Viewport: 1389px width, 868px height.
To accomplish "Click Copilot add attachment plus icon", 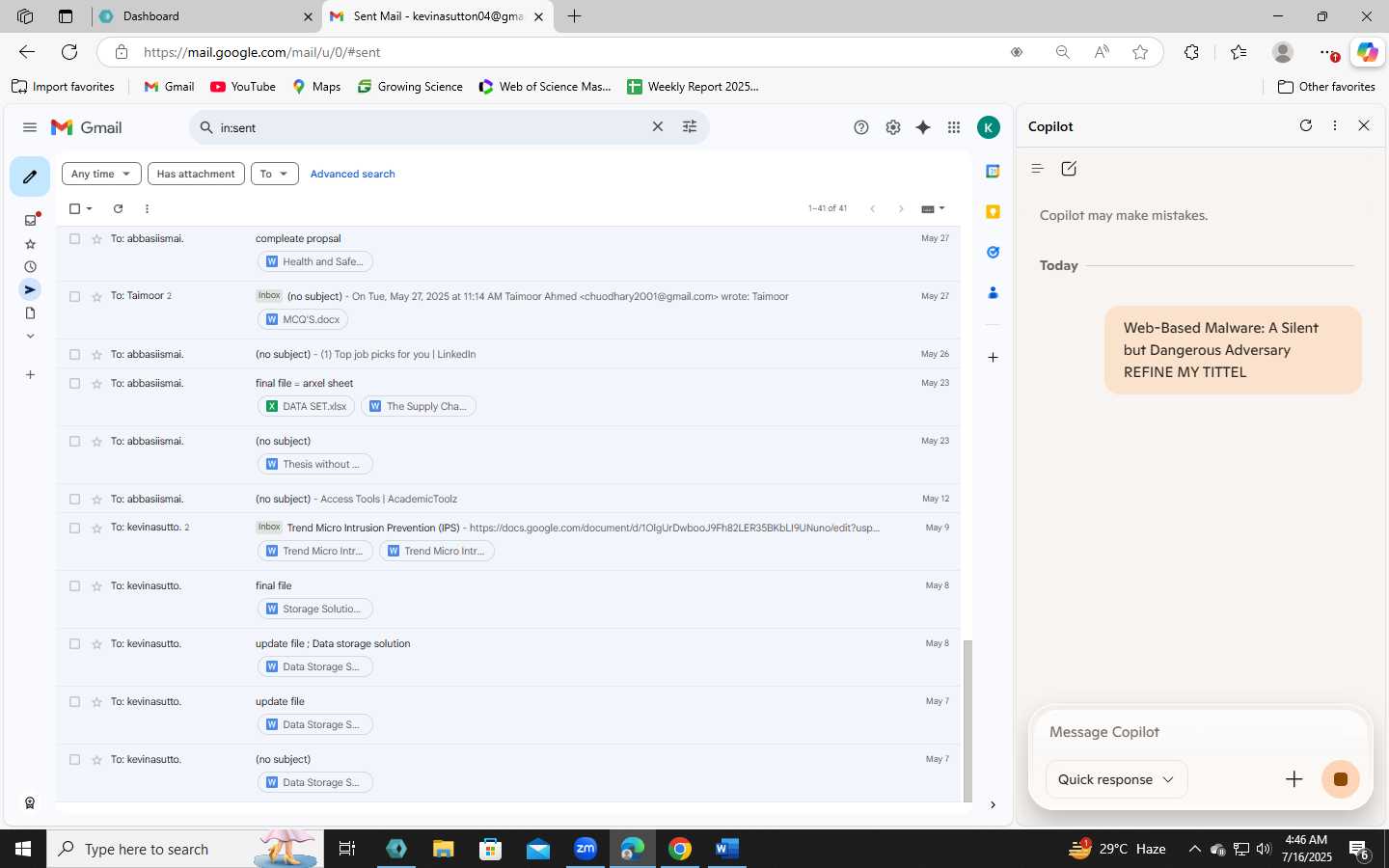I will tap(1294, 779).
